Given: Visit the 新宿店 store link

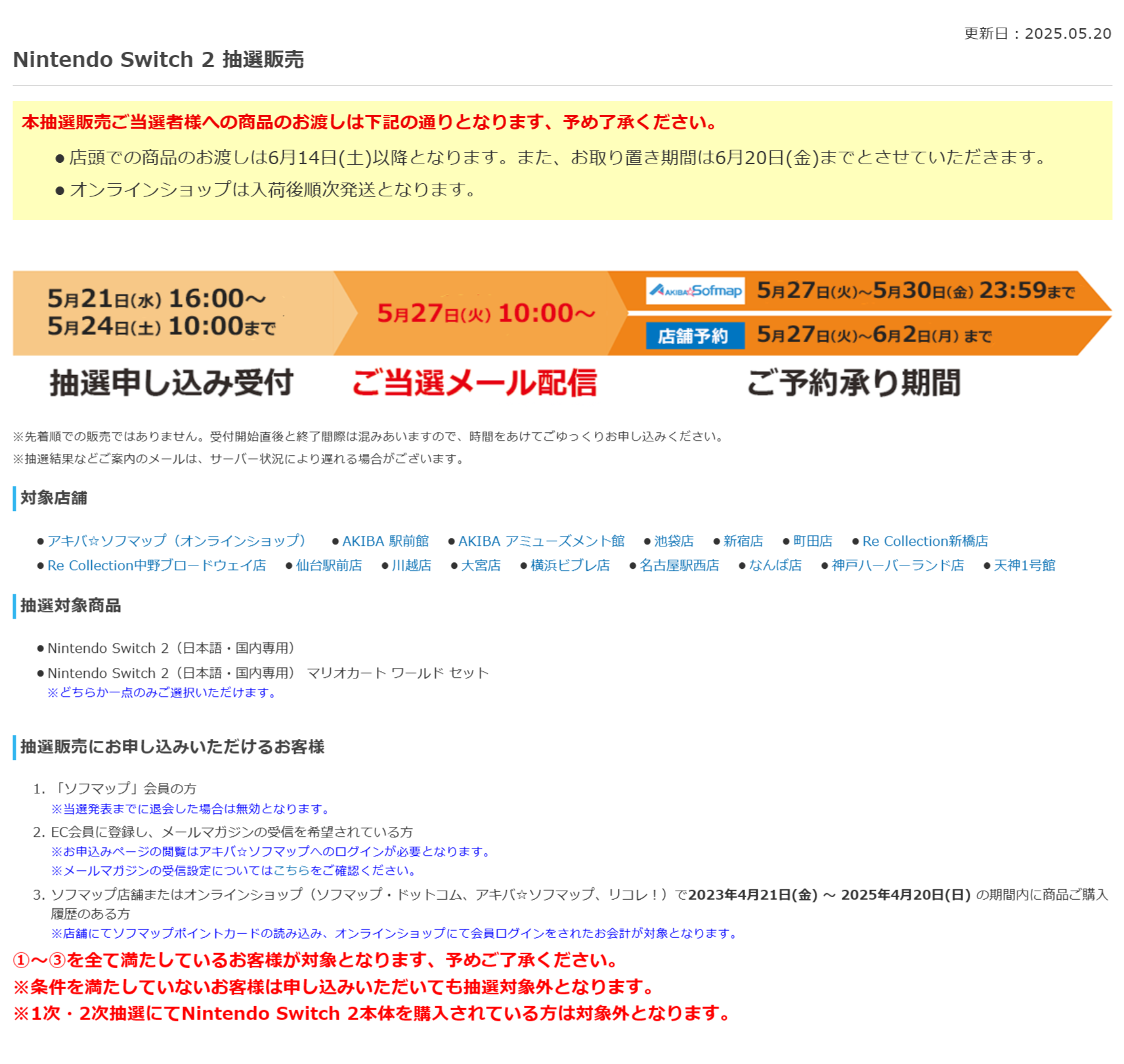Looking at the screenshot, I should [x=743, y=541].
